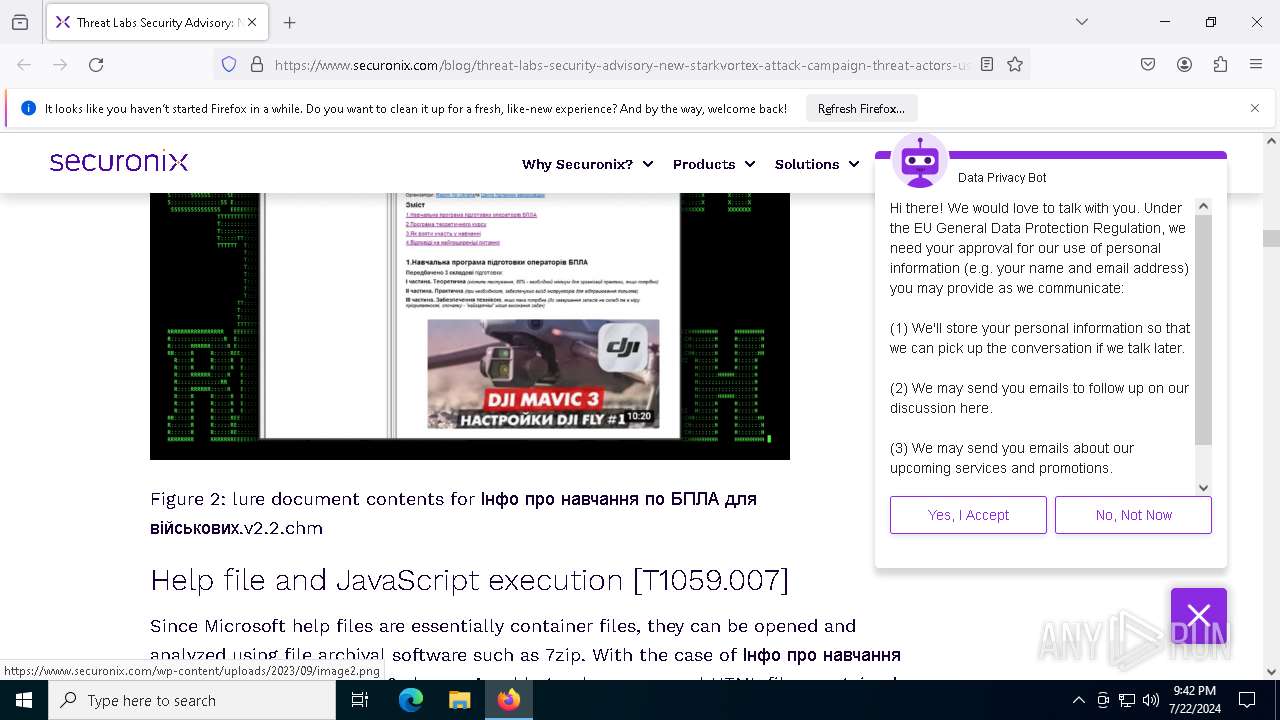Open Task View from taskbar

pyautogui.click(x=360, y=700)
